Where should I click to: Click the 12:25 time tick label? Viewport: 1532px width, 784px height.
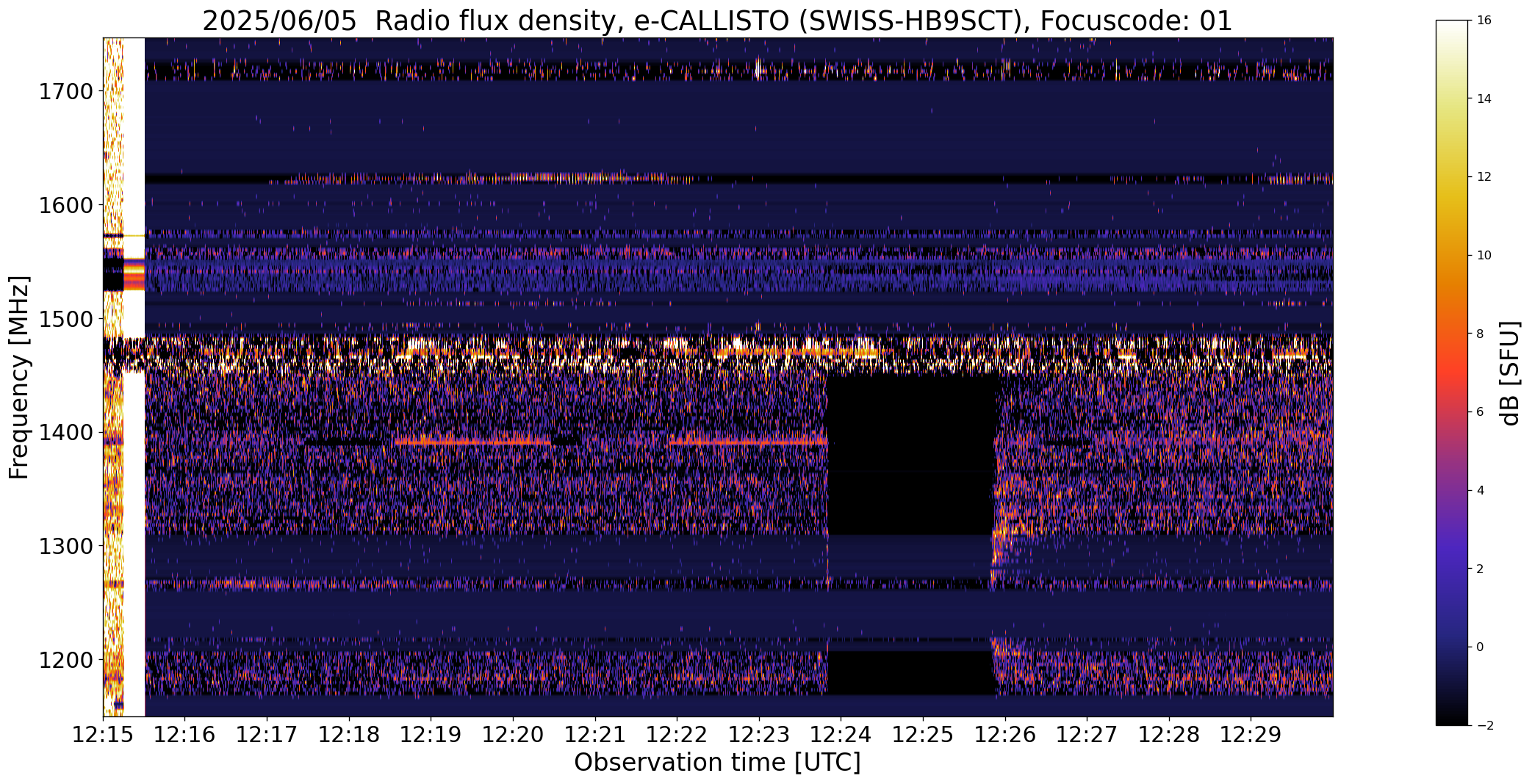point(924,734)
